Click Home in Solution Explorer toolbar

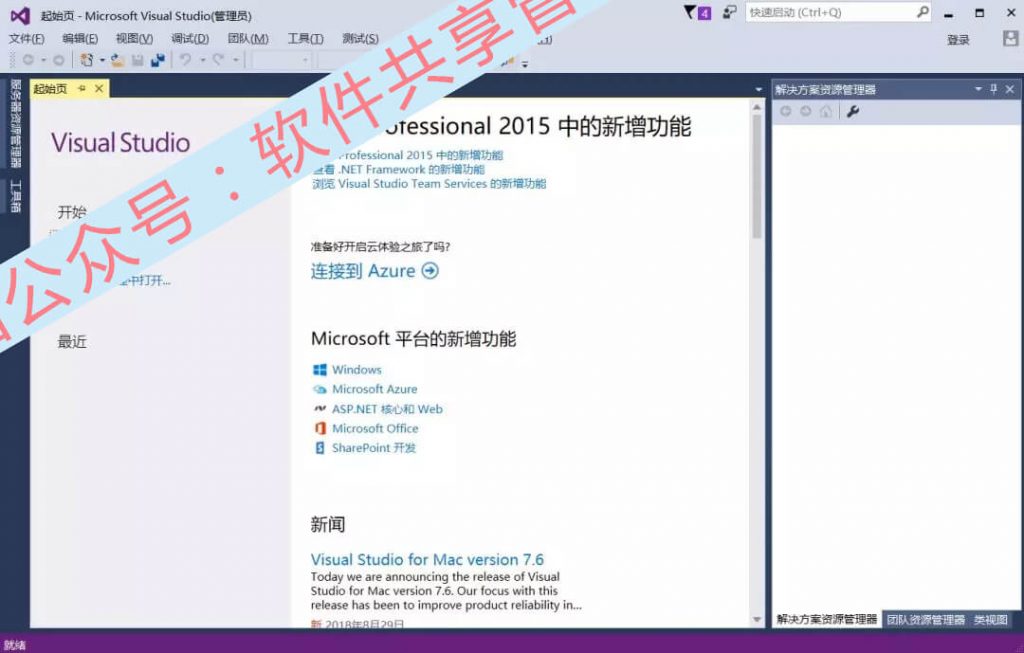pos(826,112)
